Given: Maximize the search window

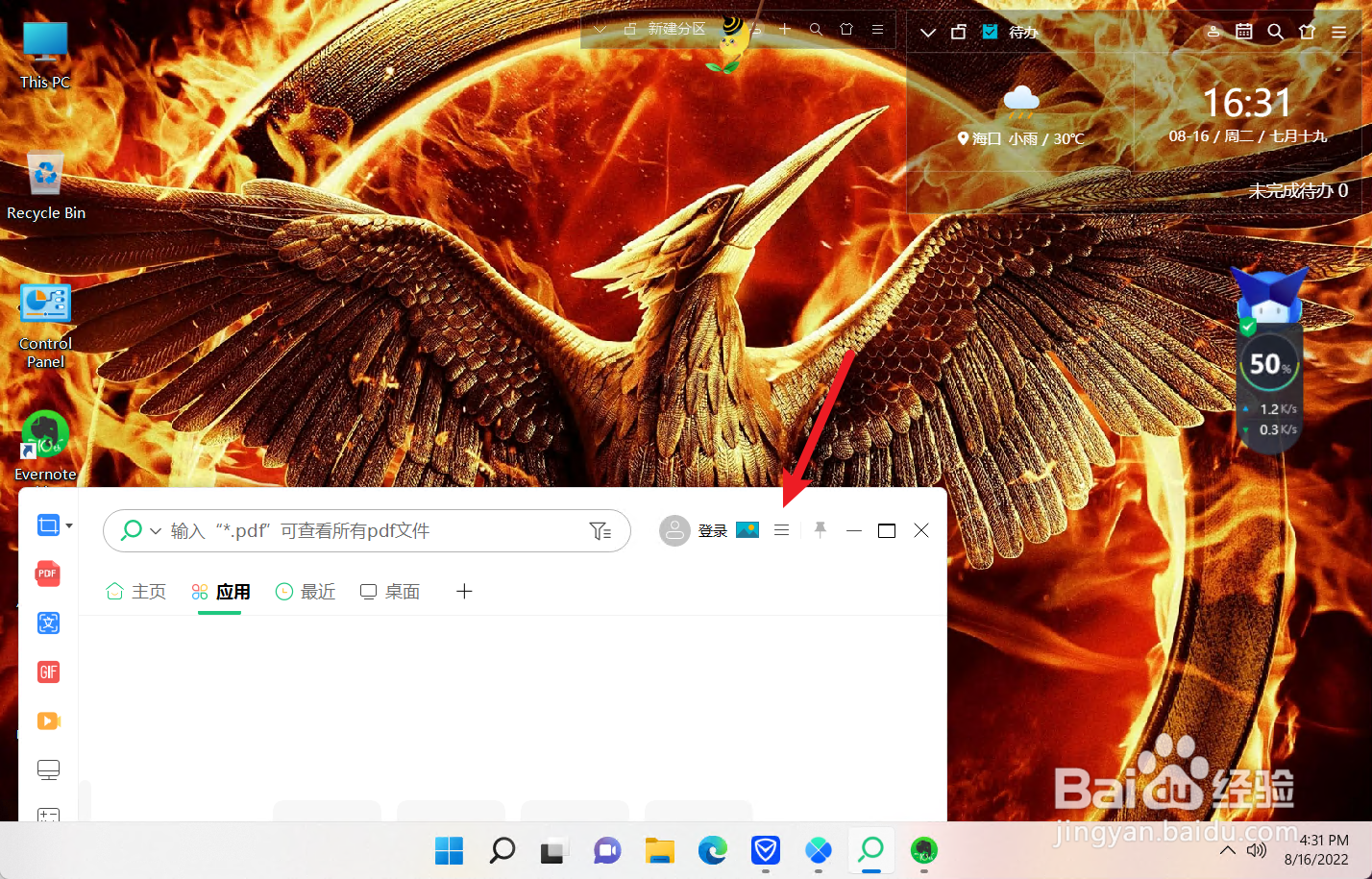Looking at the screenshot, I should 887,530.
